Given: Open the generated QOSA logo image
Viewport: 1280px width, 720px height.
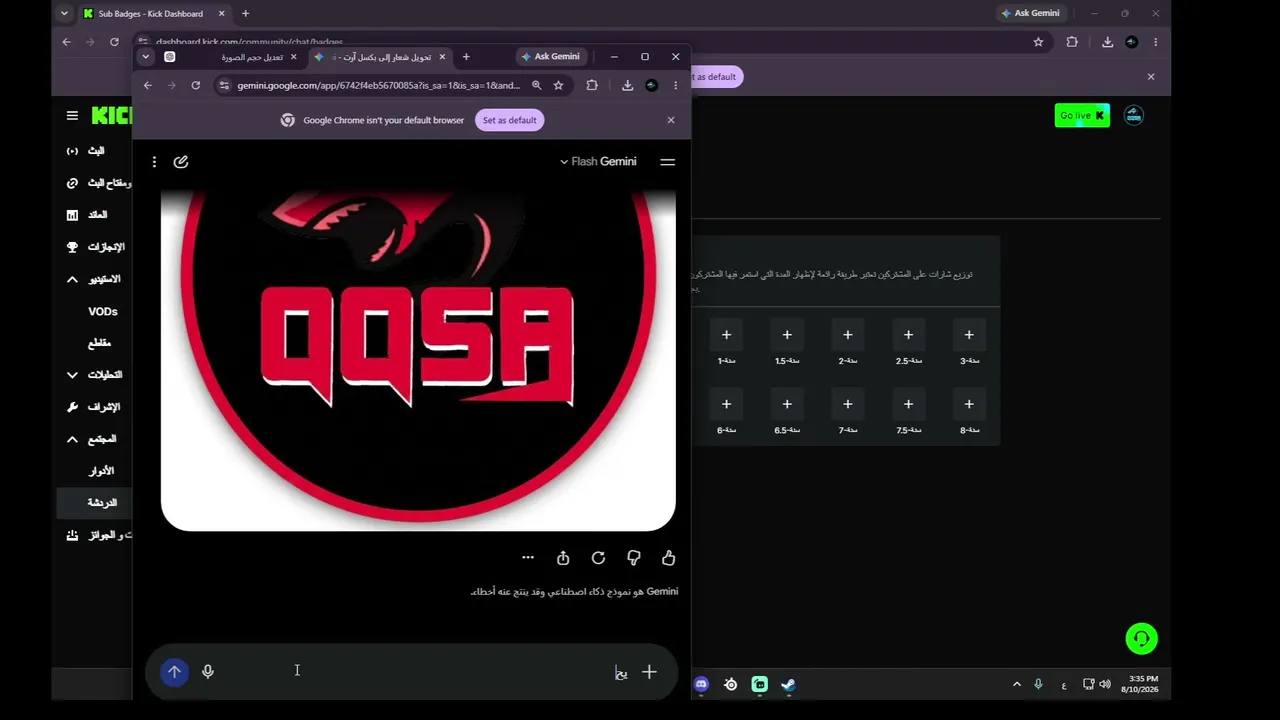Looking at the screenshot, I should (418, 360).
